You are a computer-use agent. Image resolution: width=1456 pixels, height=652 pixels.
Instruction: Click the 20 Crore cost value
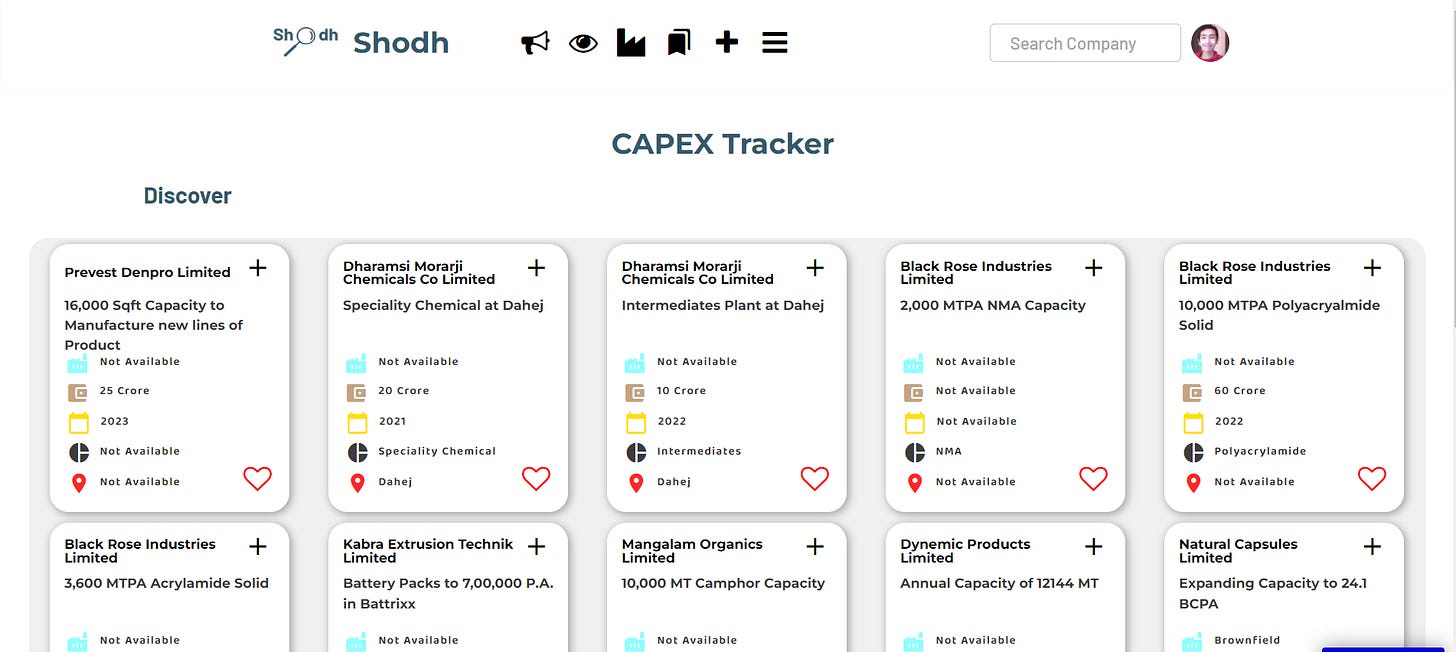404,391
